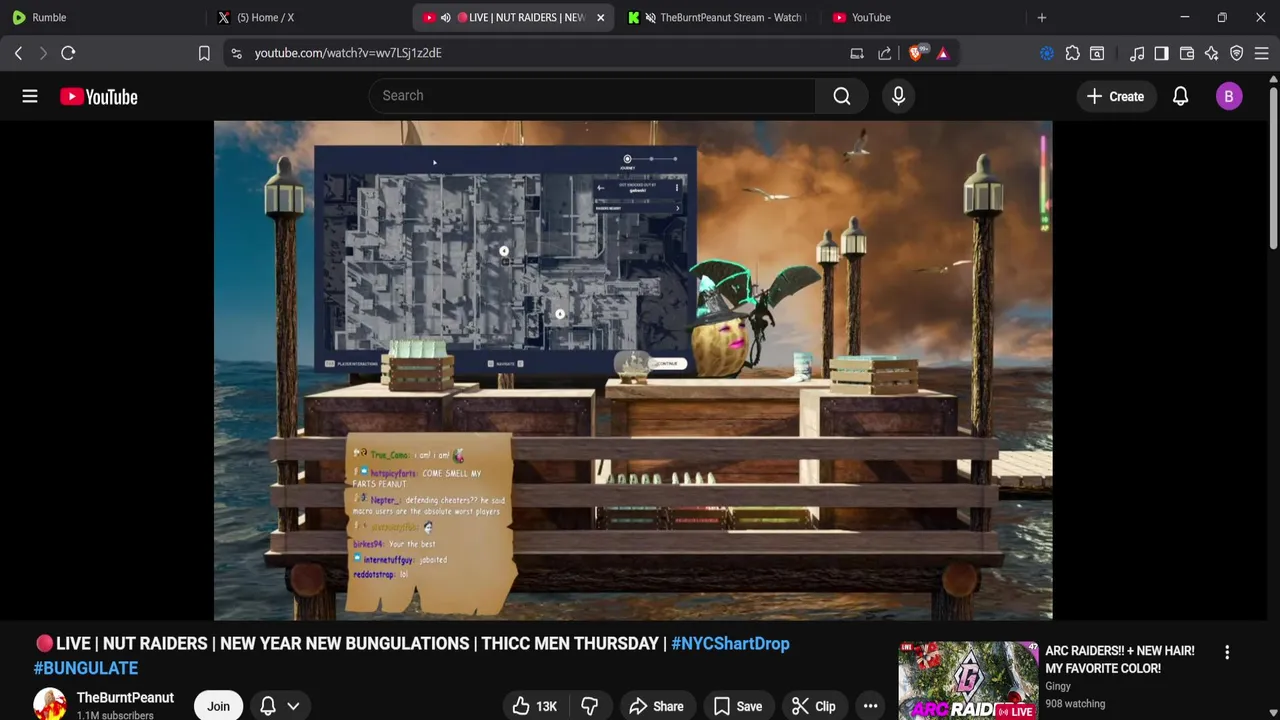1280x720 pixels.
Task: Toggle channel notification bell below video
Action: 268,706
